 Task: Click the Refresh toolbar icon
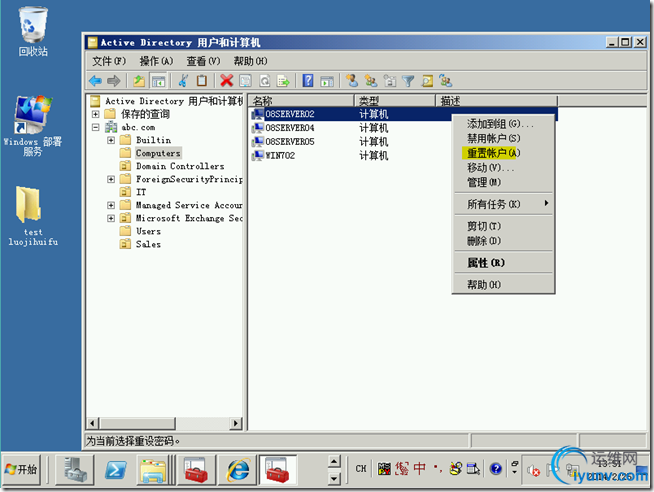coord(264,80)
